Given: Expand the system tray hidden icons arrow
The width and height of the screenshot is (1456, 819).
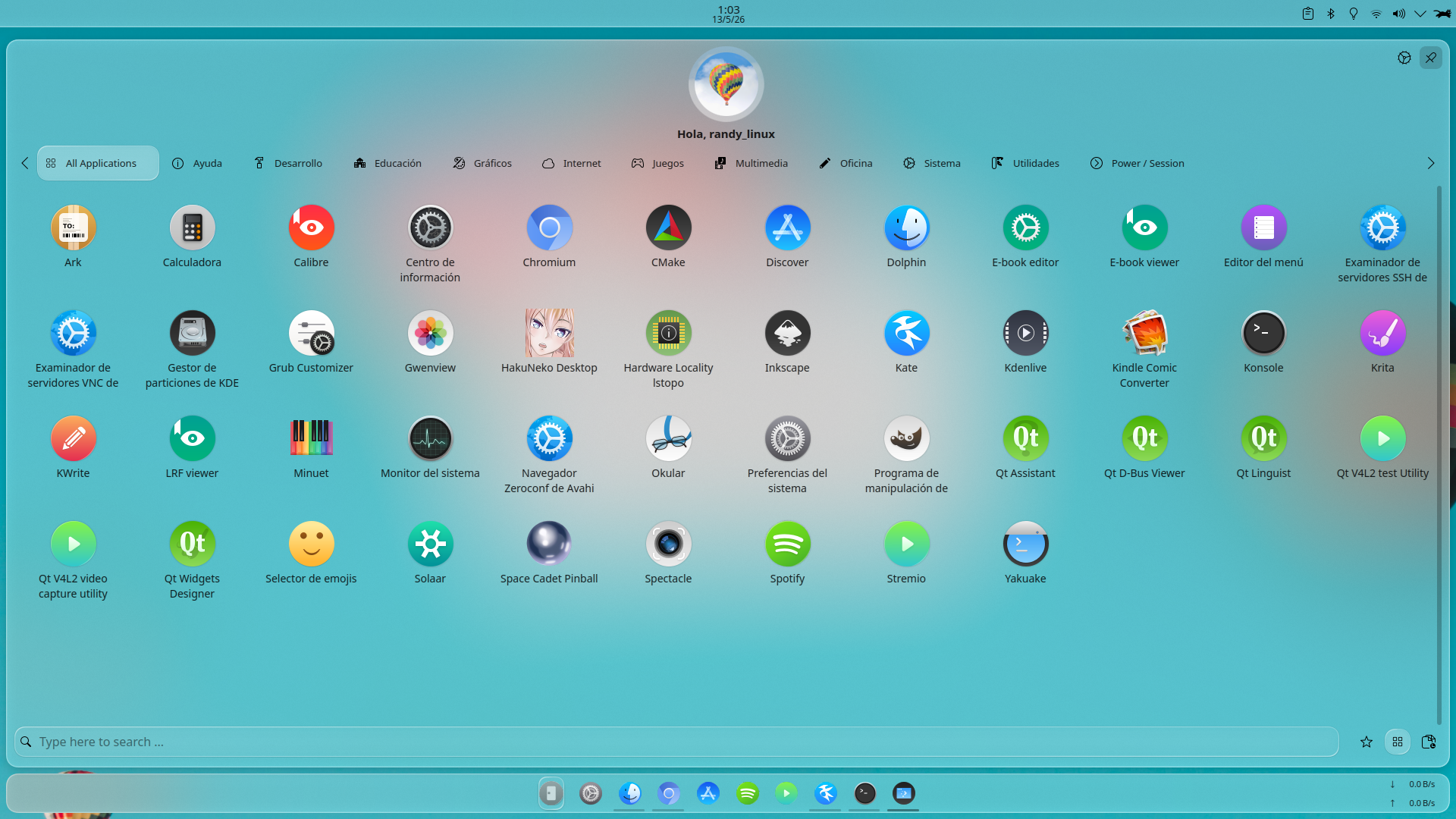Looking at the screenshot, I should pos(1420,14).
